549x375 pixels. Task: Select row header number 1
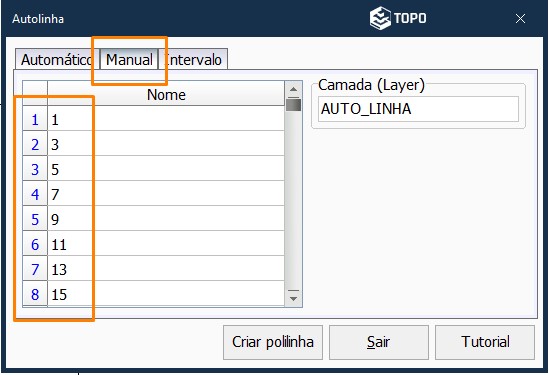tap(35, 118)
